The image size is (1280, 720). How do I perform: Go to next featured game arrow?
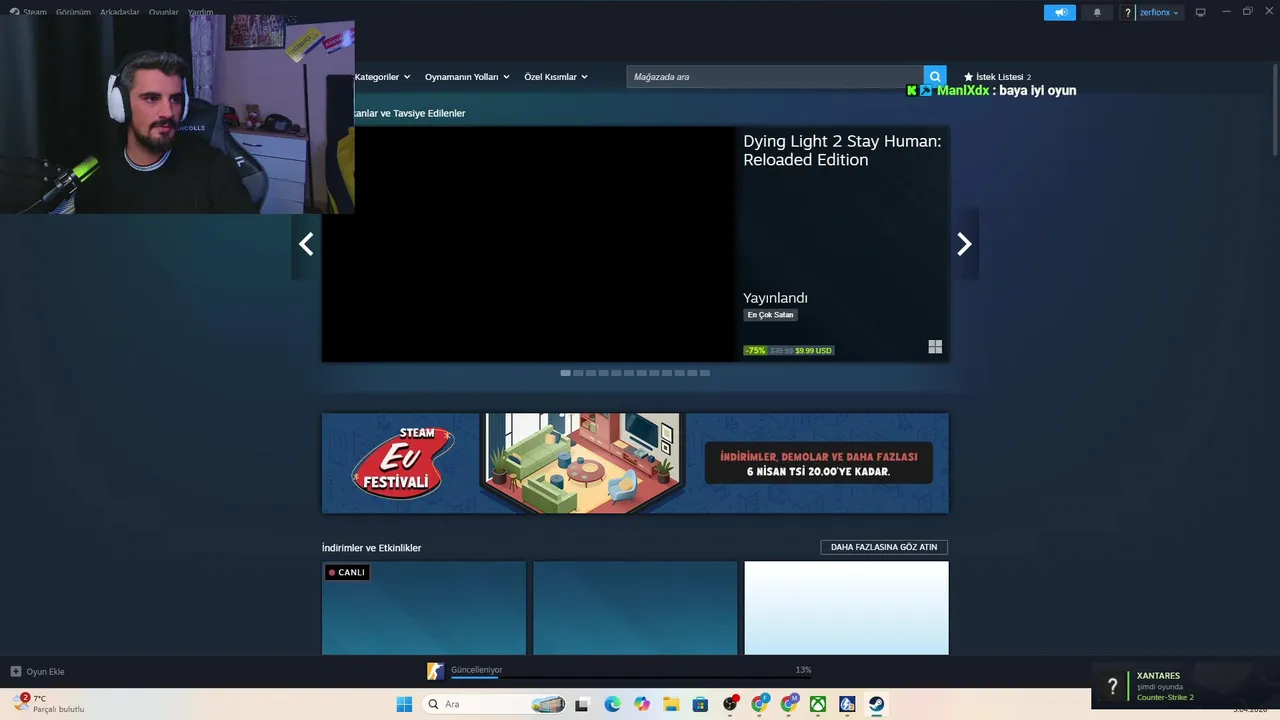point(964,244)
